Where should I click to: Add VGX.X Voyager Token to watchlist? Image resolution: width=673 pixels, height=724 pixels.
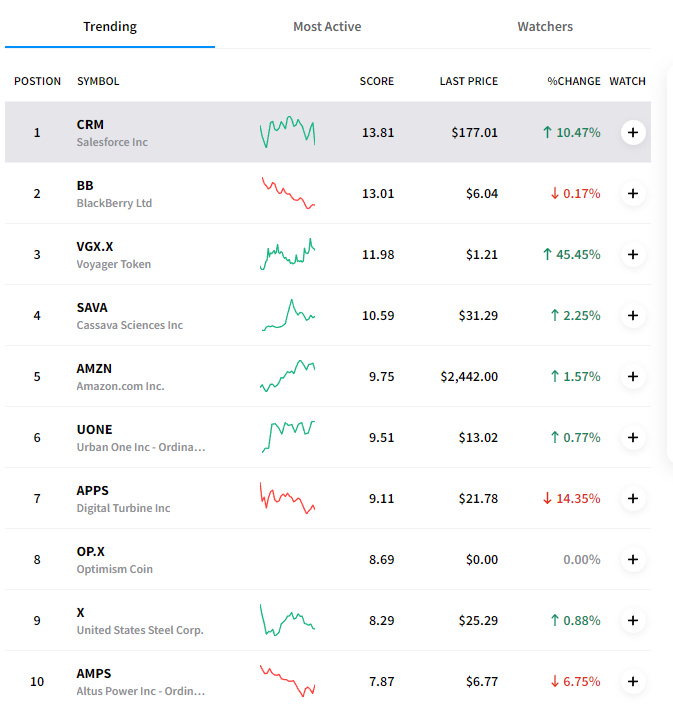tap(633, 254)
